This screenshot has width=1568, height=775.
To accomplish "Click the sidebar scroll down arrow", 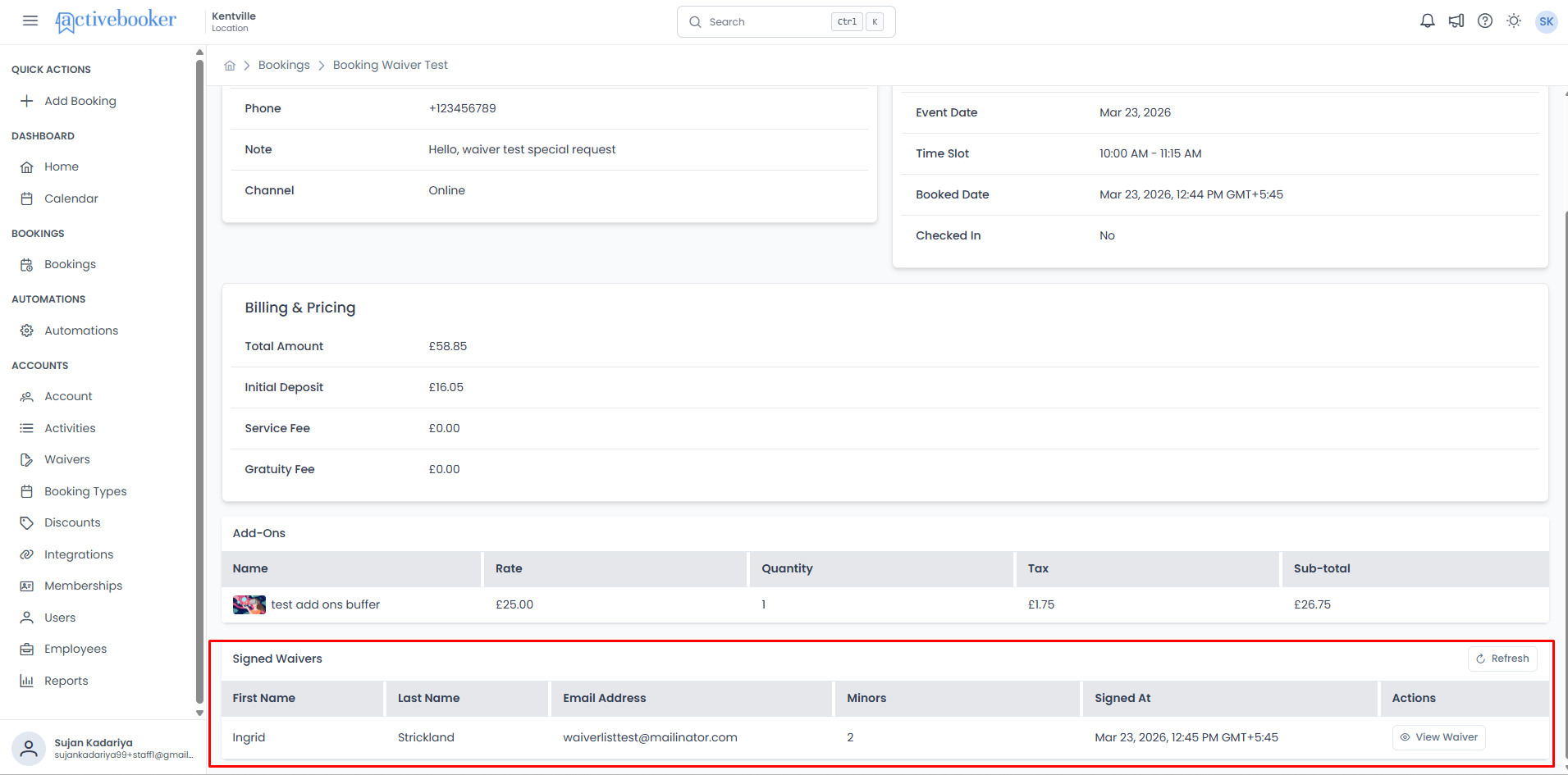I will [x=199, y=713].
